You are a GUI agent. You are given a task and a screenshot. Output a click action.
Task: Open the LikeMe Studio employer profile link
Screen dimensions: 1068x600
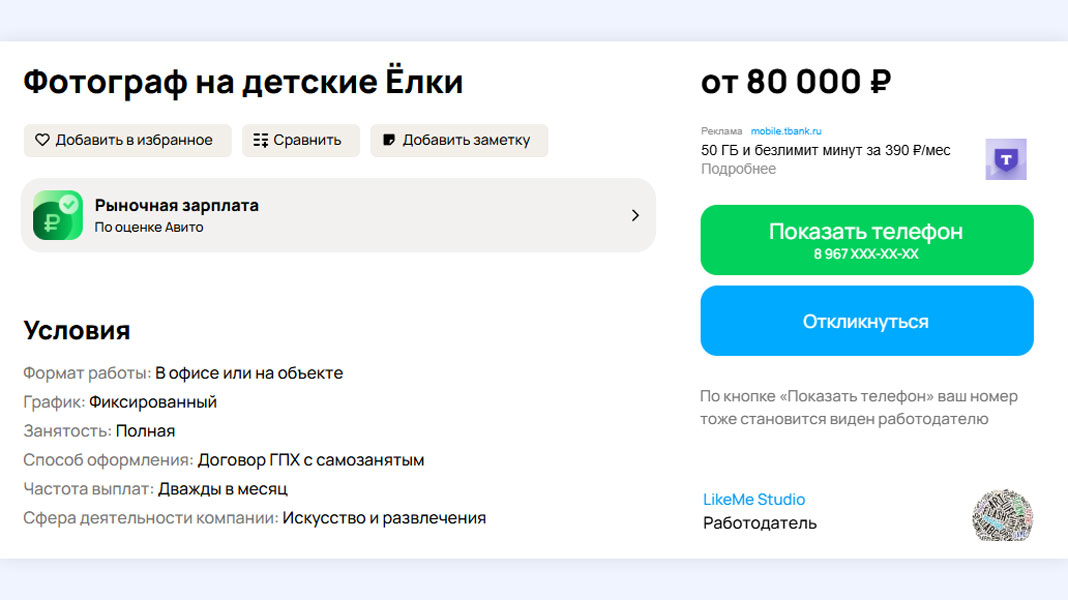click(x=754, y=499)
